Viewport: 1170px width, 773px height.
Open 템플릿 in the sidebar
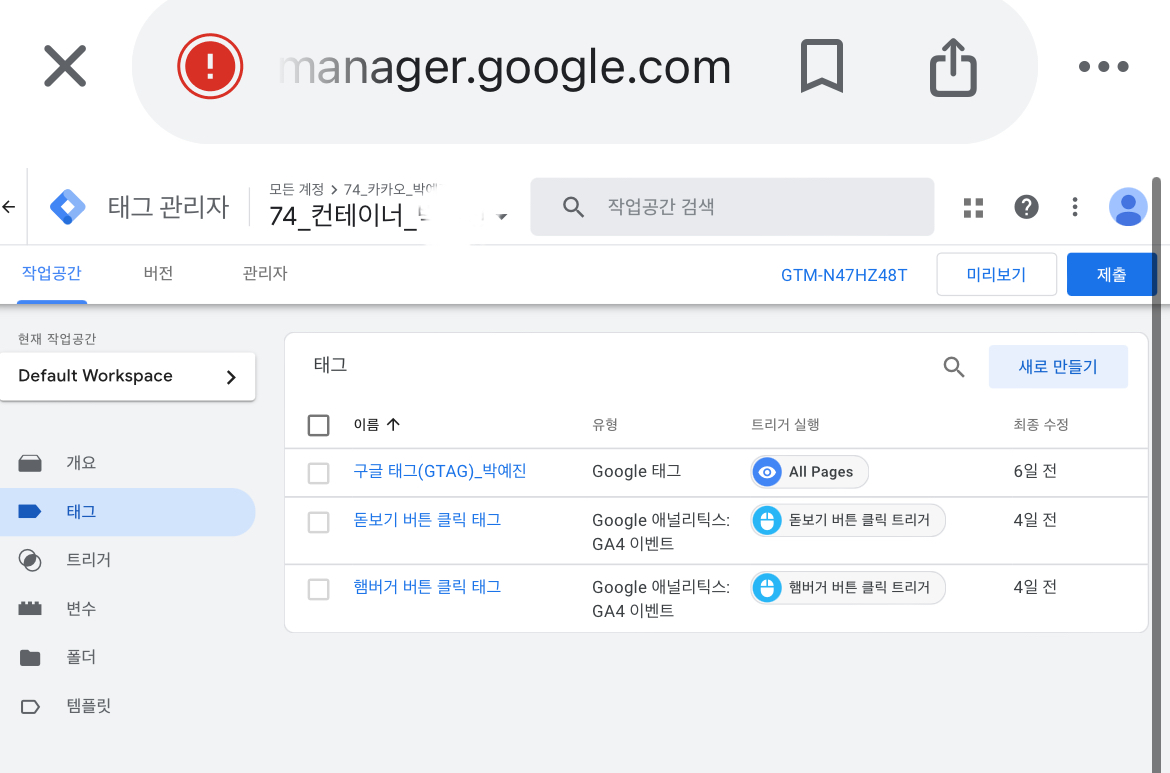(x=128, y=706)
